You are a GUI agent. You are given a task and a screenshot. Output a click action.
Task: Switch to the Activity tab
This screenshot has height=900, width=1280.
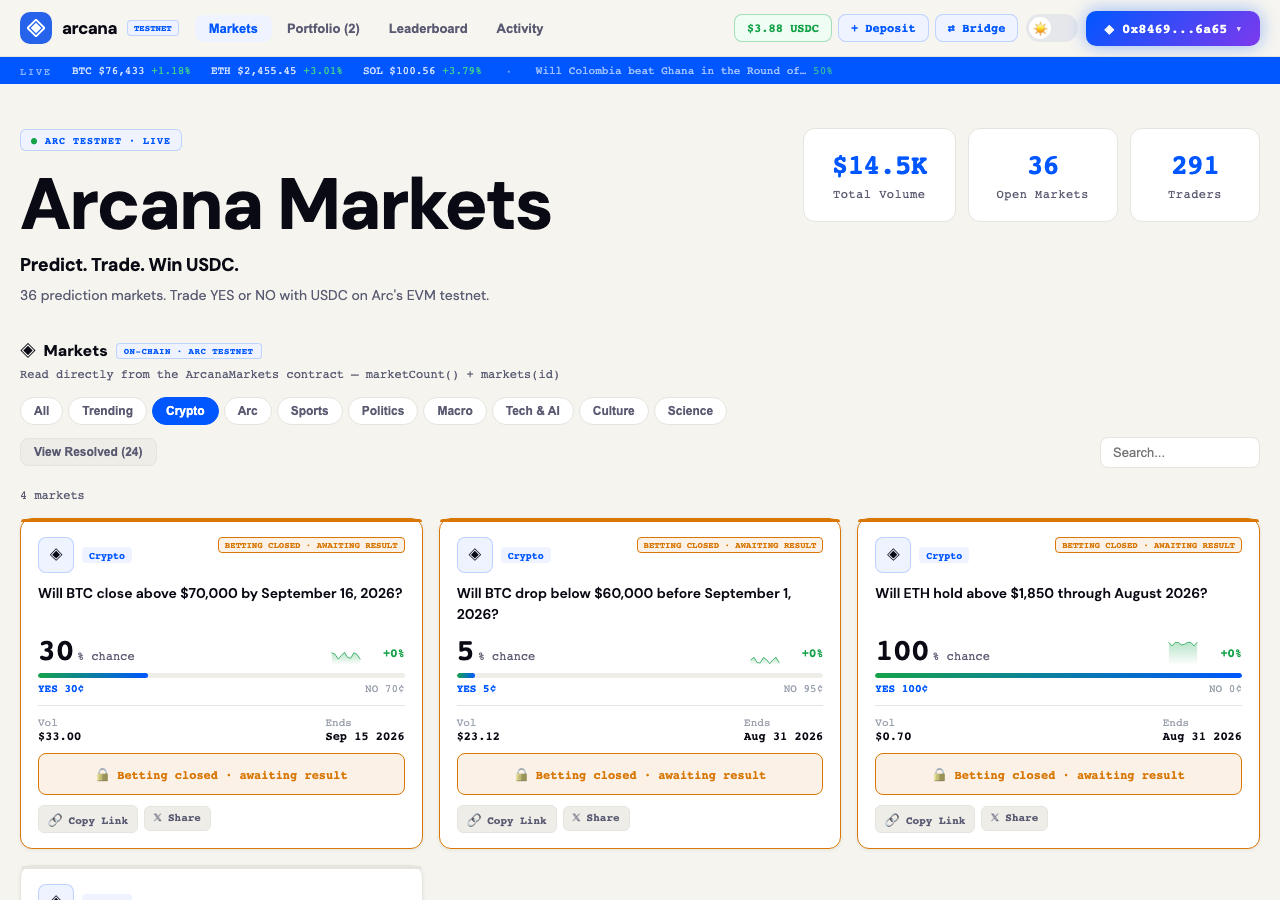pyautogui.click(x=520, y=28)
